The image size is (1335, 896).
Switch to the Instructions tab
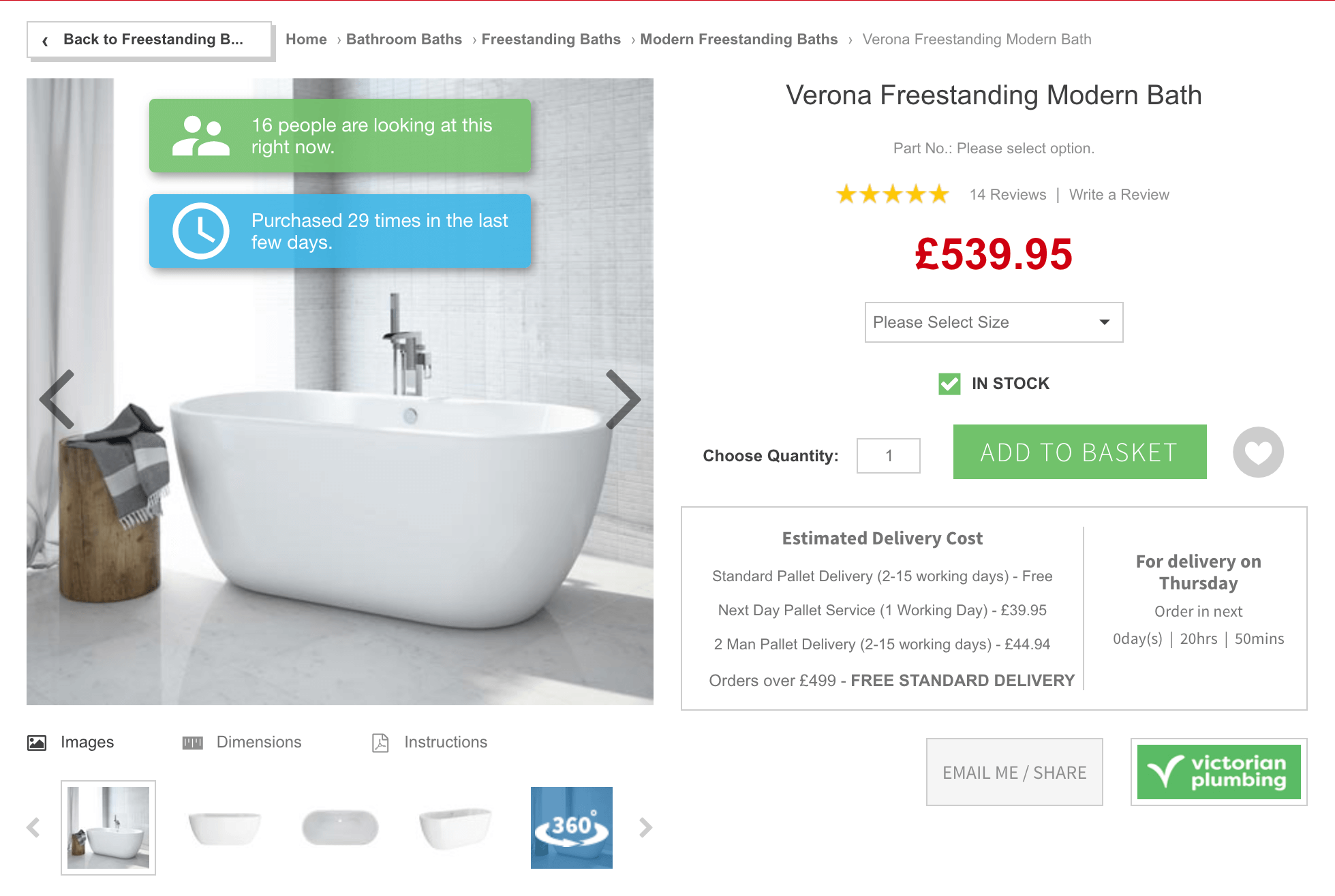445,742
